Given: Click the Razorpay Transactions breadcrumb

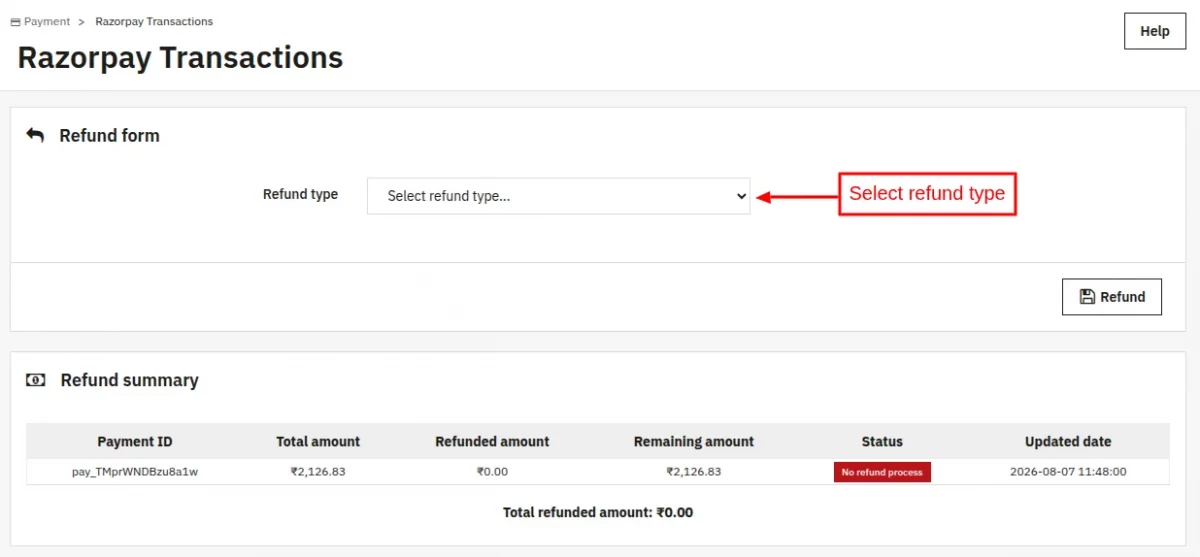Looking at the screenshot, I should [154, 21].
